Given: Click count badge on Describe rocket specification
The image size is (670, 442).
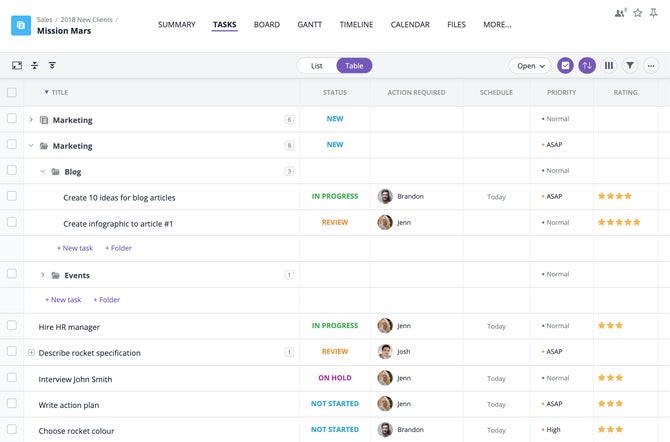Looking at the screenshot, I should coord(289,352).
